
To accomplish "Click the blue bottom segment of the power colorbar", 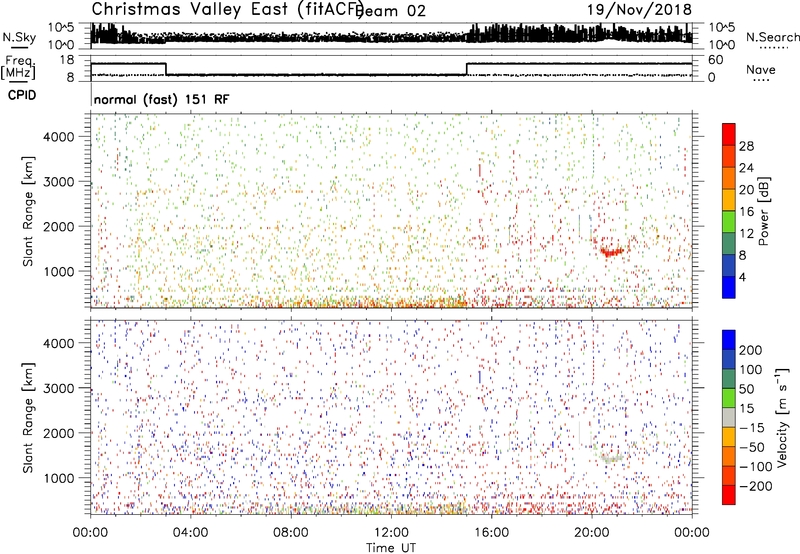I will [x=729, y=287].
